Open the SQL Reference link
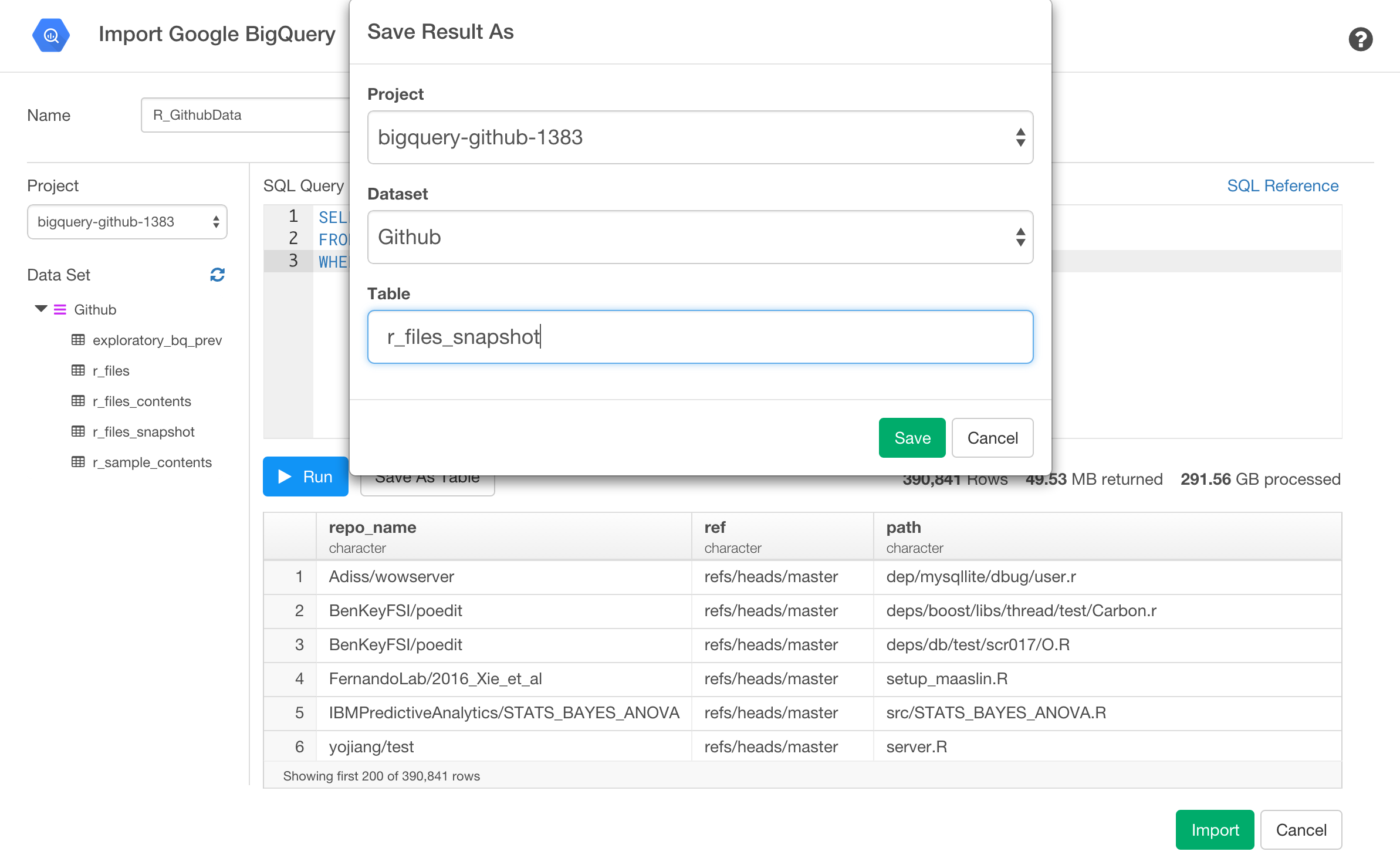Screen dimensions: 1400x865 [1283, 185]
